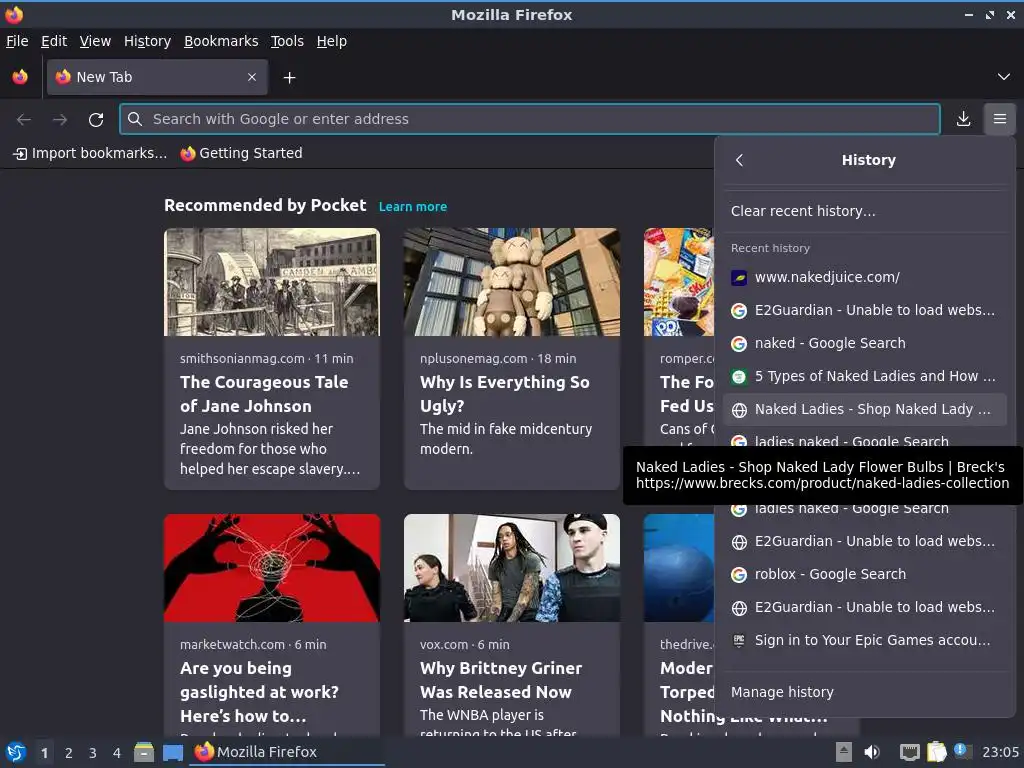The image size is (1024, 768).
Task: Switch to workspace 4
Action: tap(117, 753)
